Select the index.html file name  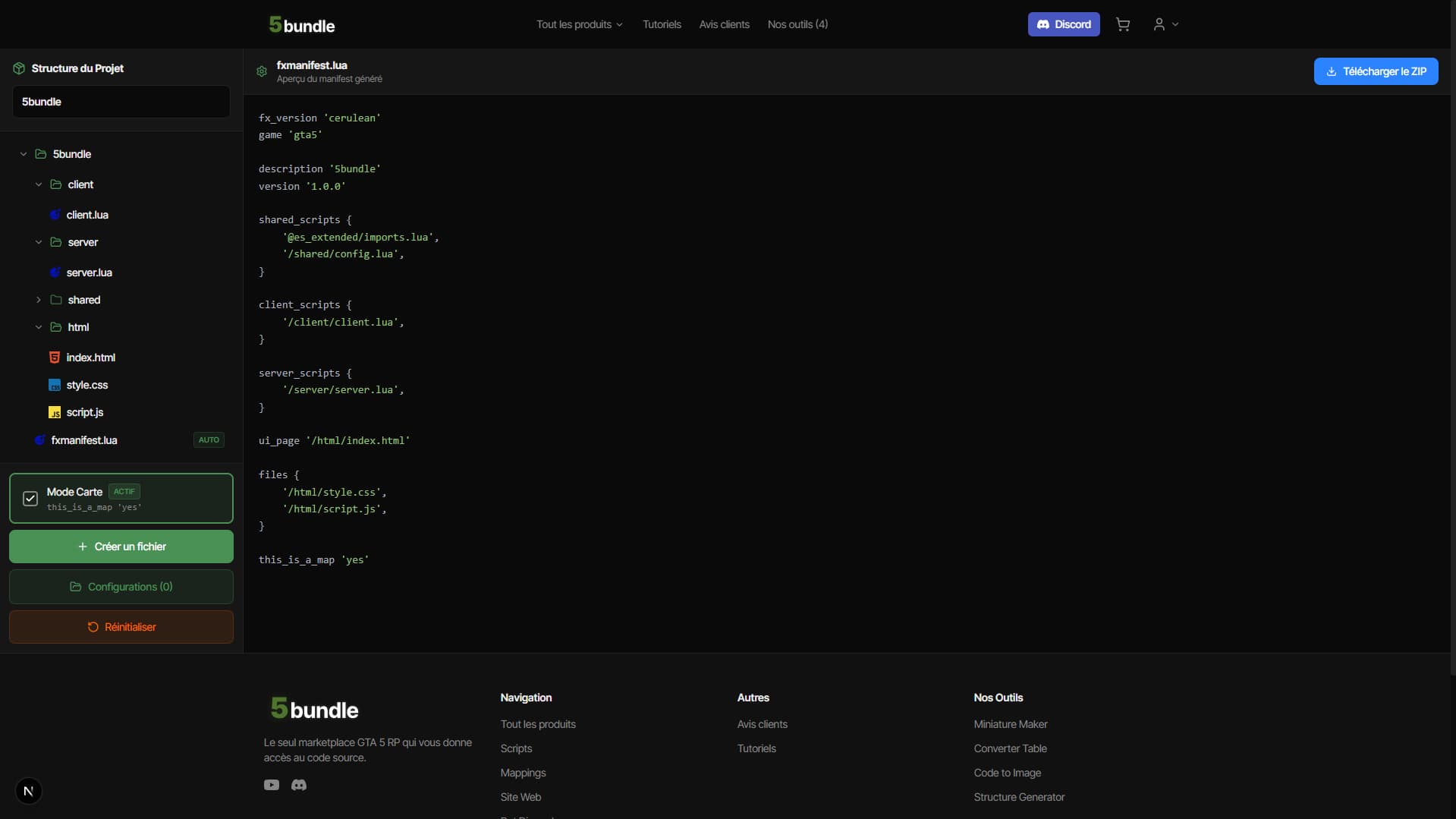pos(90,358)
